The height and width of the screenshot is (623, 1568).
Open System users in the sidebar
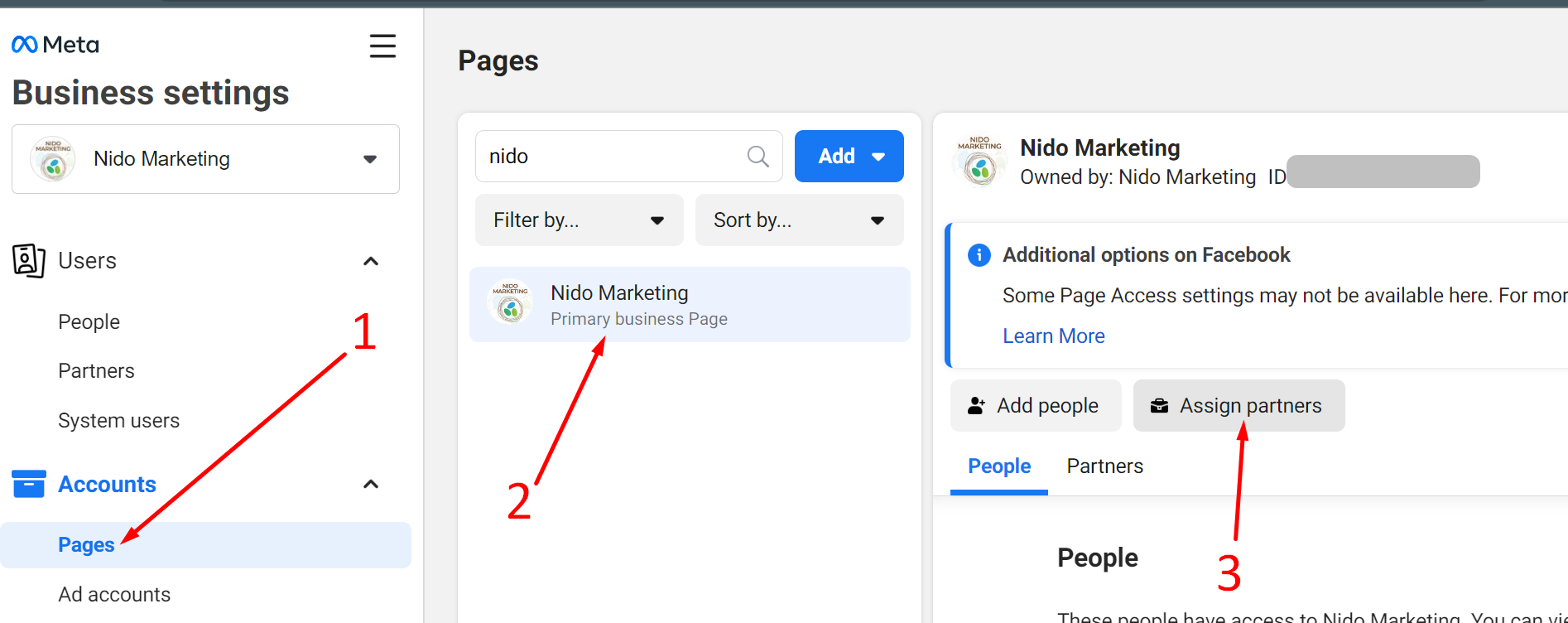coord(118,421)
